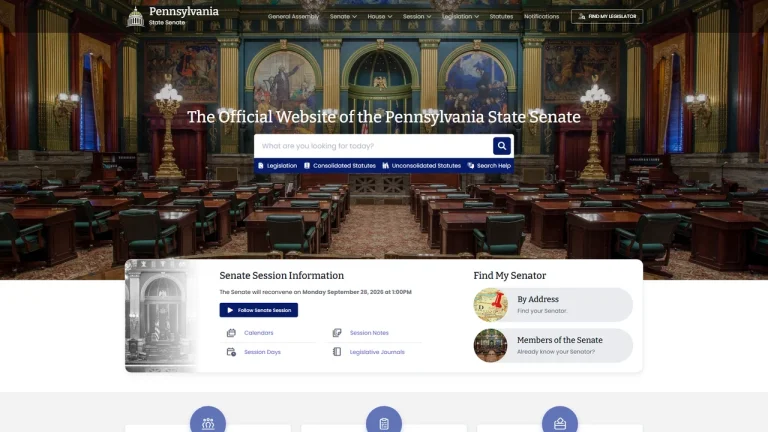Open the Statutes menu item
The image size is (768, 432).
click(501, 16)
